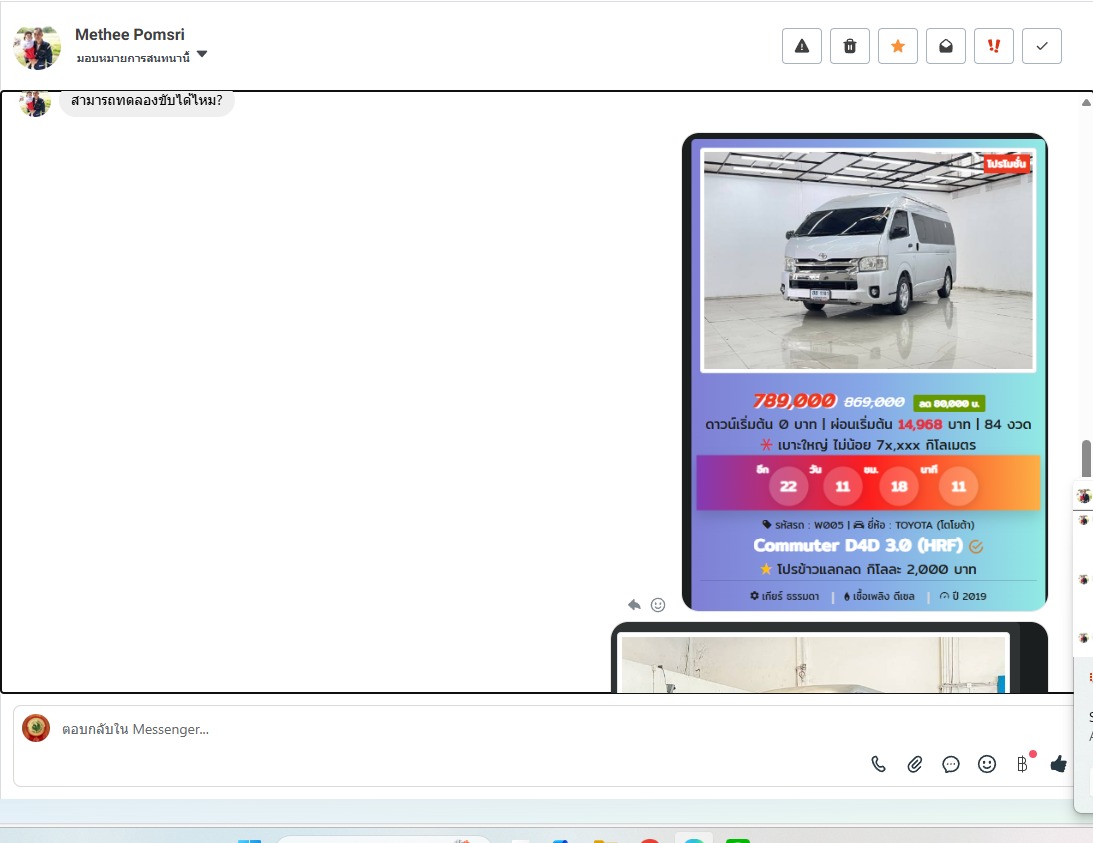The height and width of the screenshot is (843, 1093).
Task: Open saved replies speech bubble icon
Action: tap(951, 764)
